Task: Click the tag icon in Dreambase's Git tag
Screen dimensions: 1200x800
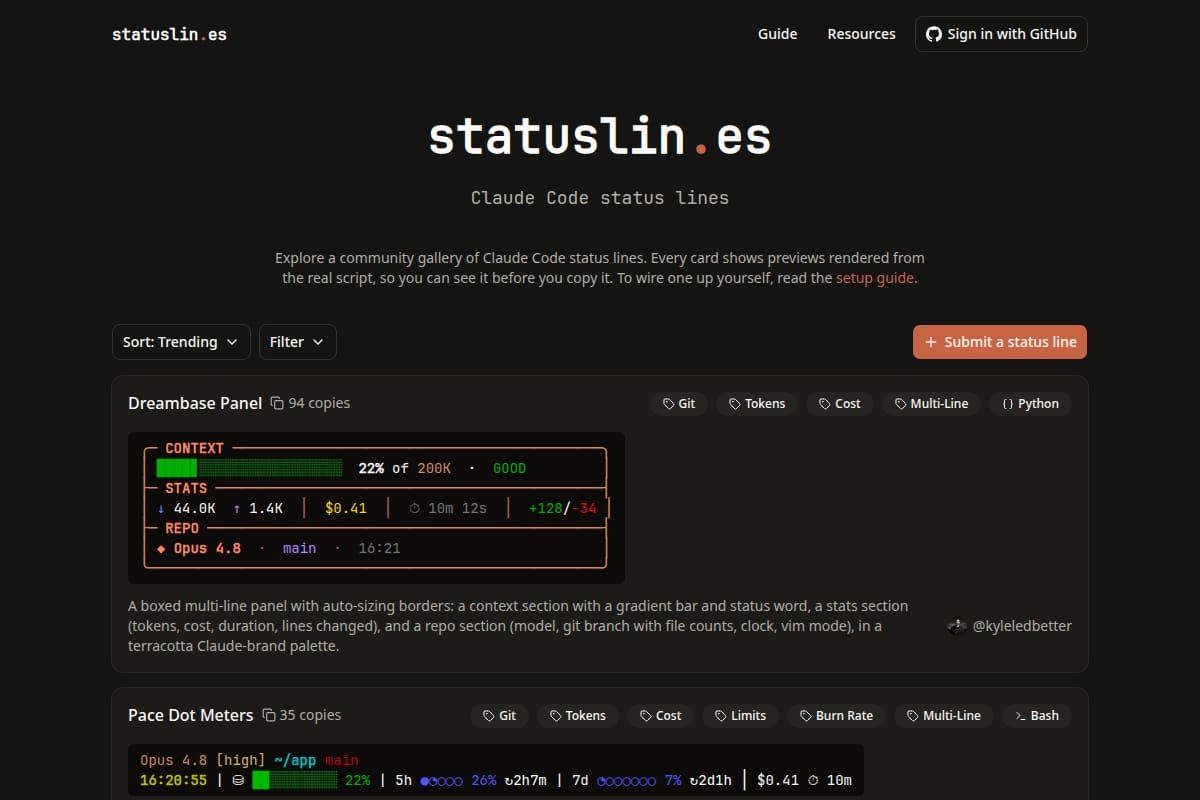Action: (668, 404)
